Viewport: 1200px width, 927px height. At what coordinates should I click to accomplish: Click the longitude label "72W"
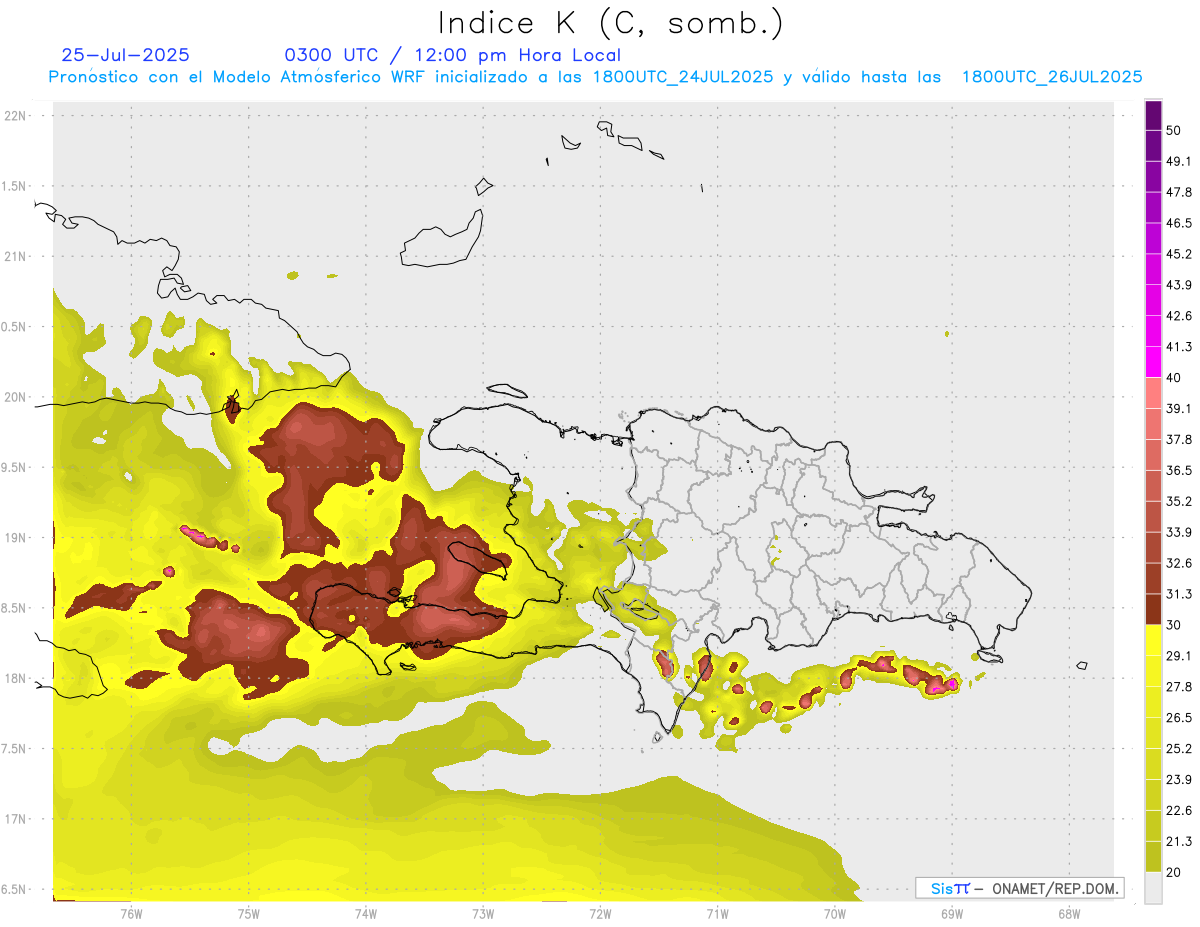pos(600,915)
